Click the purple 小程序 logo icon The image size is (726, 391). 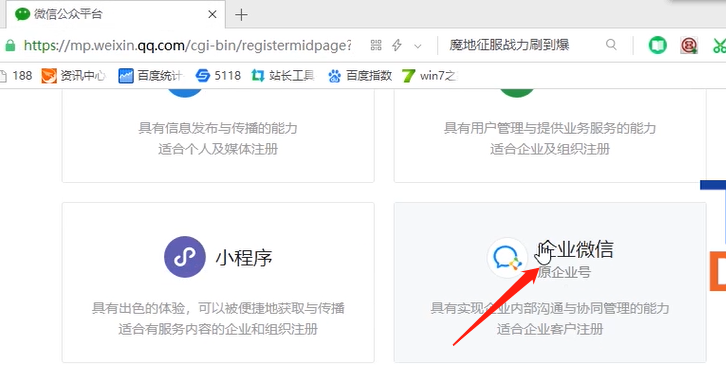click(185, 257)
